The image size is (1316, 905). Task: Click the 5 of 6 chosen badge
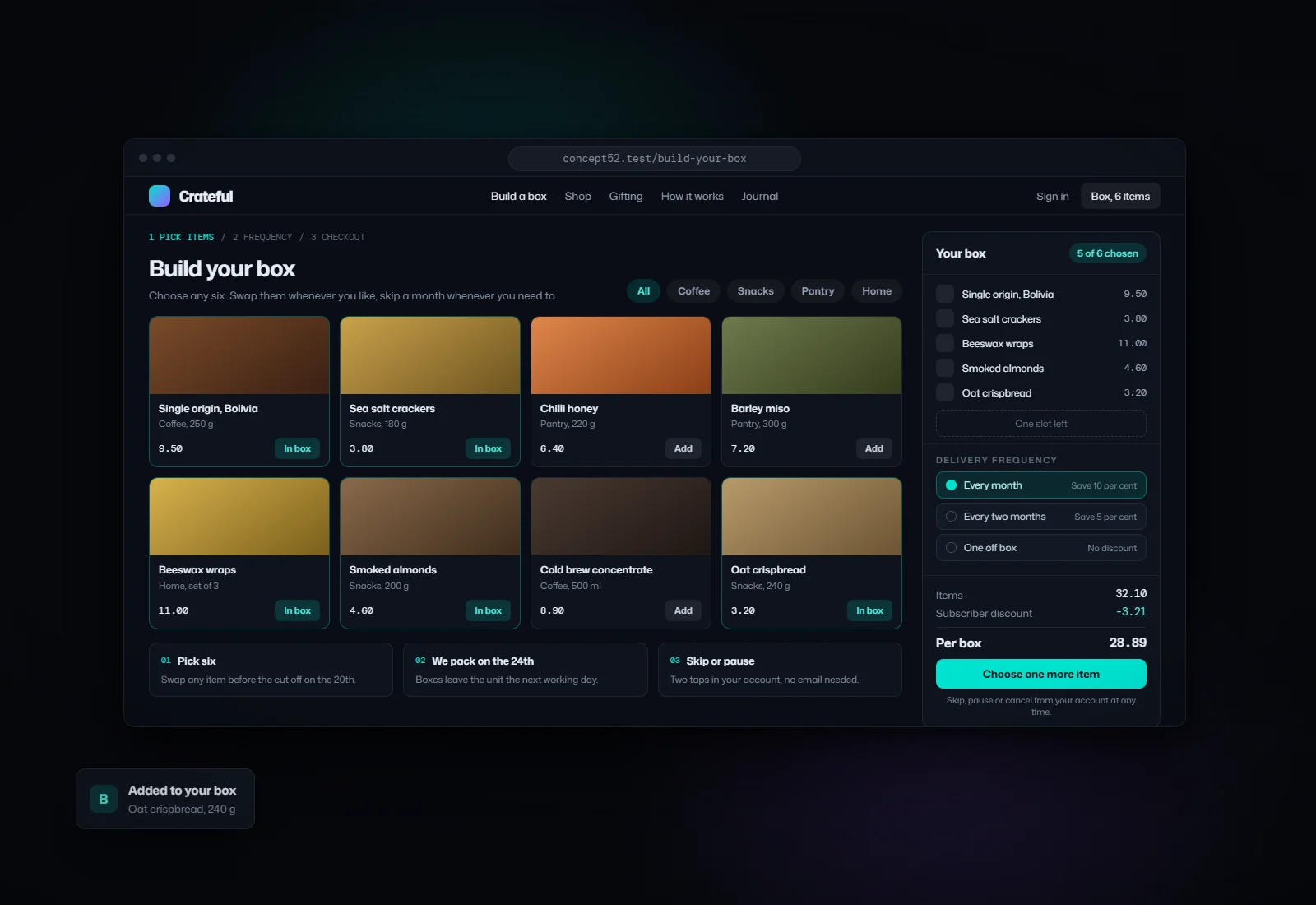pos(1107,253)
